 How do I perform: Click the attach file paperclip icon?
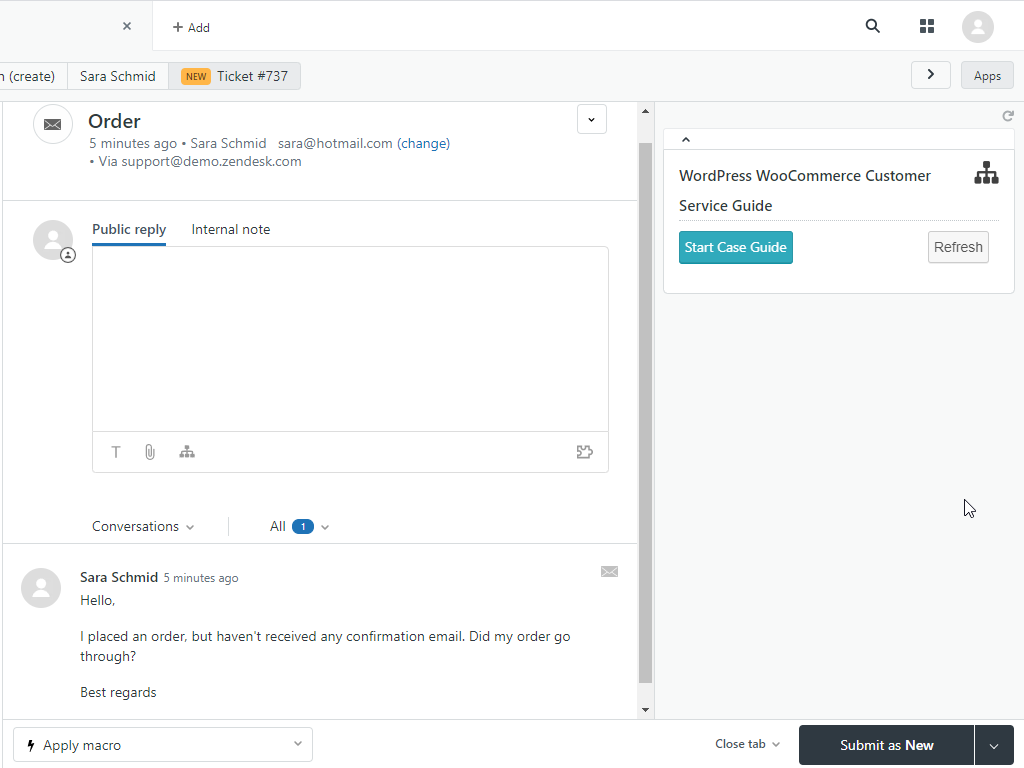point(150,452)
